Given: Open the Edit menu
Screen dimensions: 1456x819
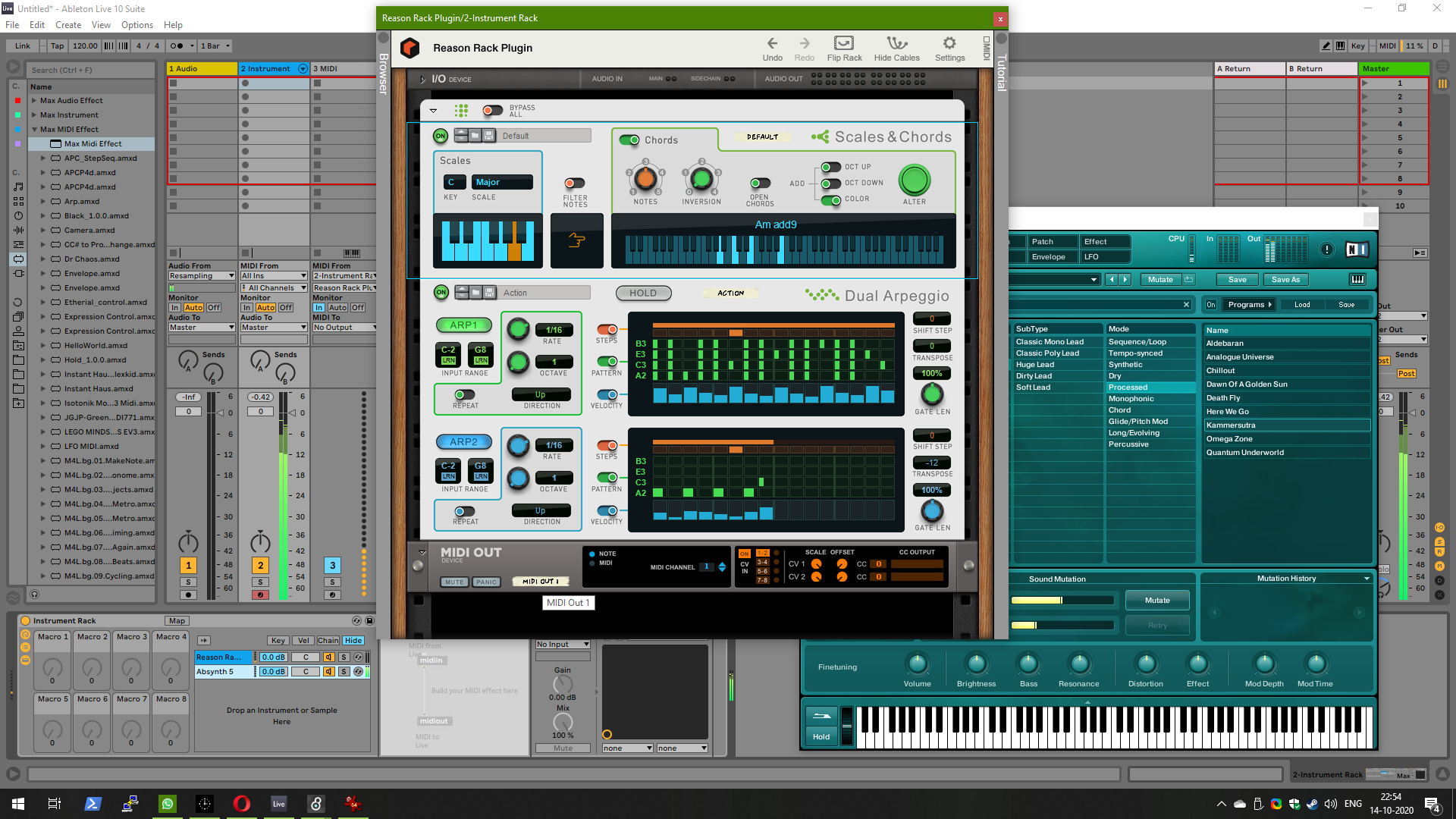Looking at the screenshot, I should coord(36,25).
